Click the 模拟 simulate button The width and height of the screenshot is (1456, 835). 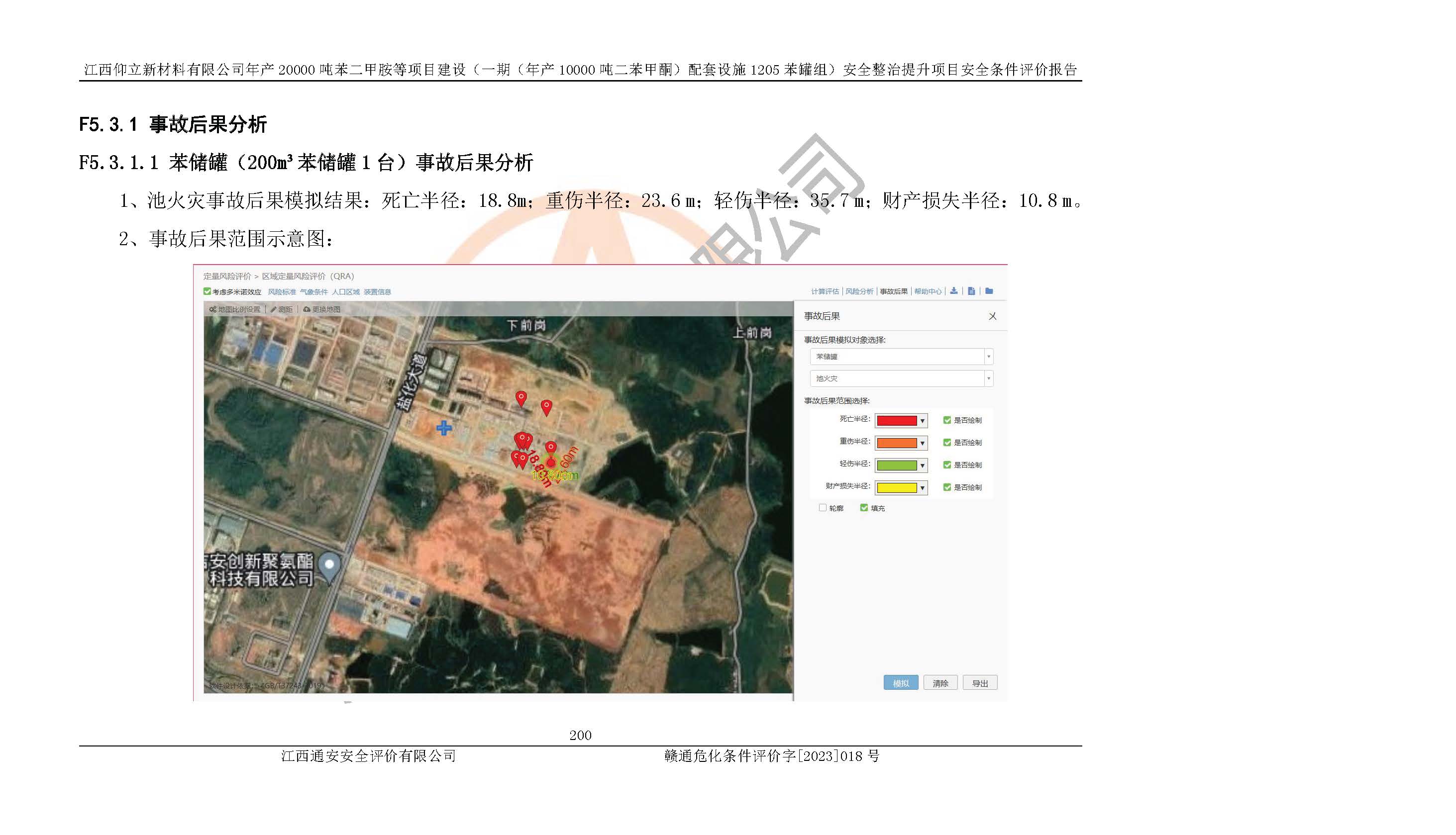pyautogui.click(x=901, y=683)
